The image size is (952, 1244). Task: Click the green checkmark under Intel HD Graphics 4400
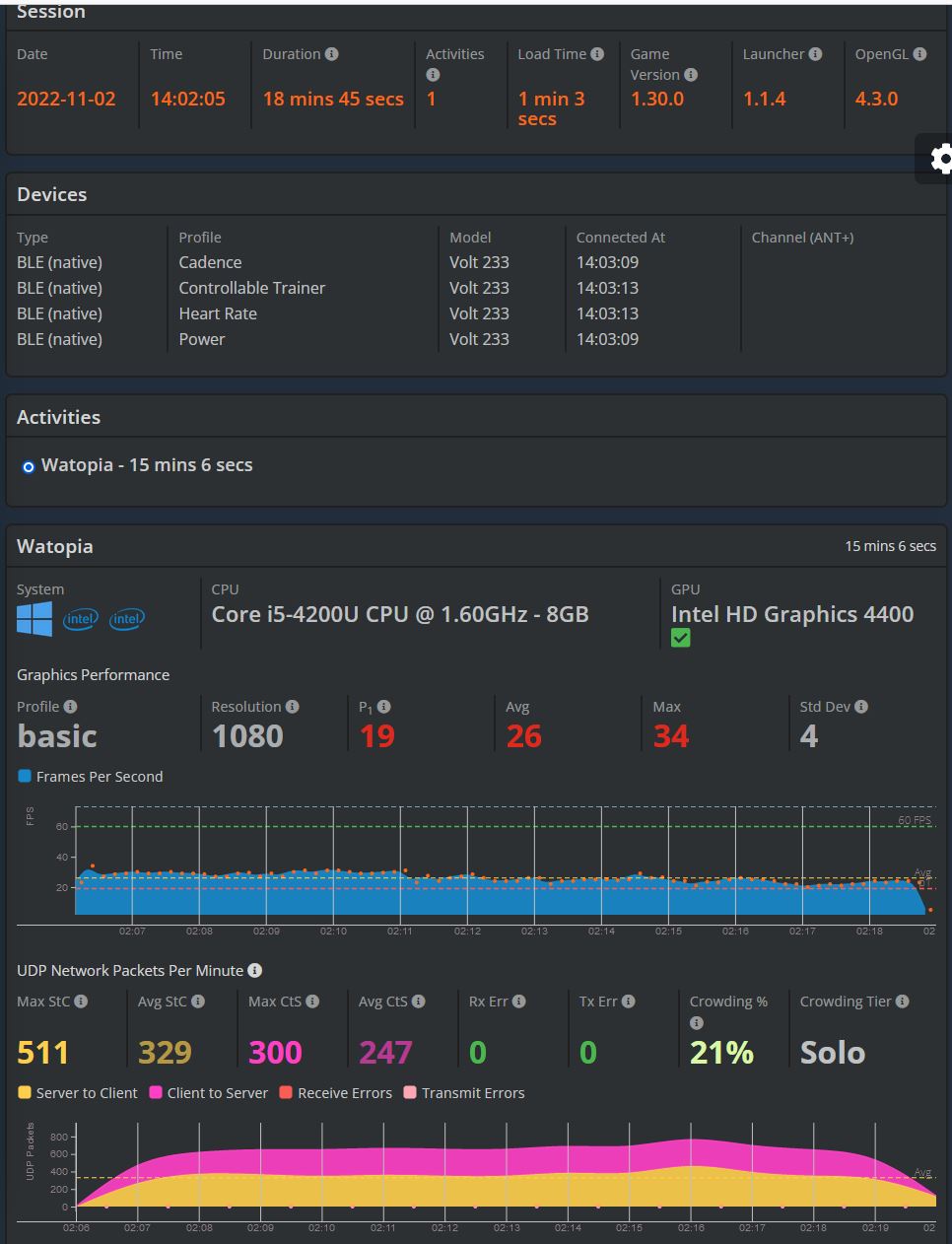coord(680,638)
